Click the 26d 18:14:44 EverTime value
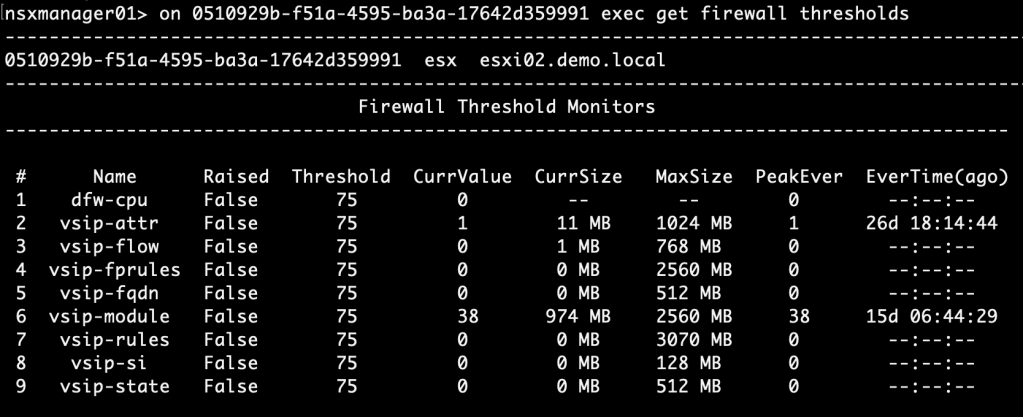This screenshot has width=1023, height=417. tap(931, 223)
